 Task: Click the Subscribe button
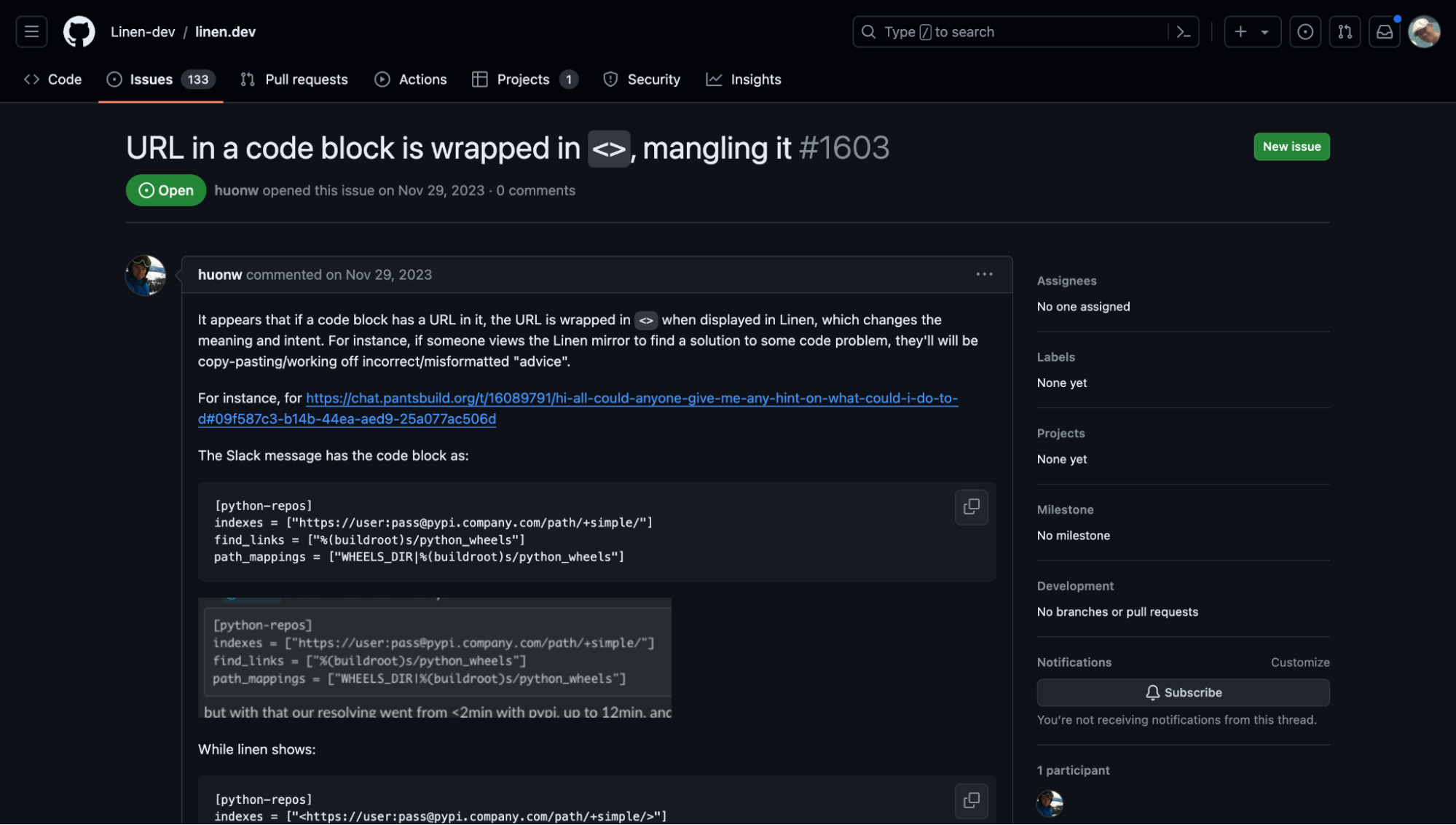pyautogui.click(x=1183, y=692)
